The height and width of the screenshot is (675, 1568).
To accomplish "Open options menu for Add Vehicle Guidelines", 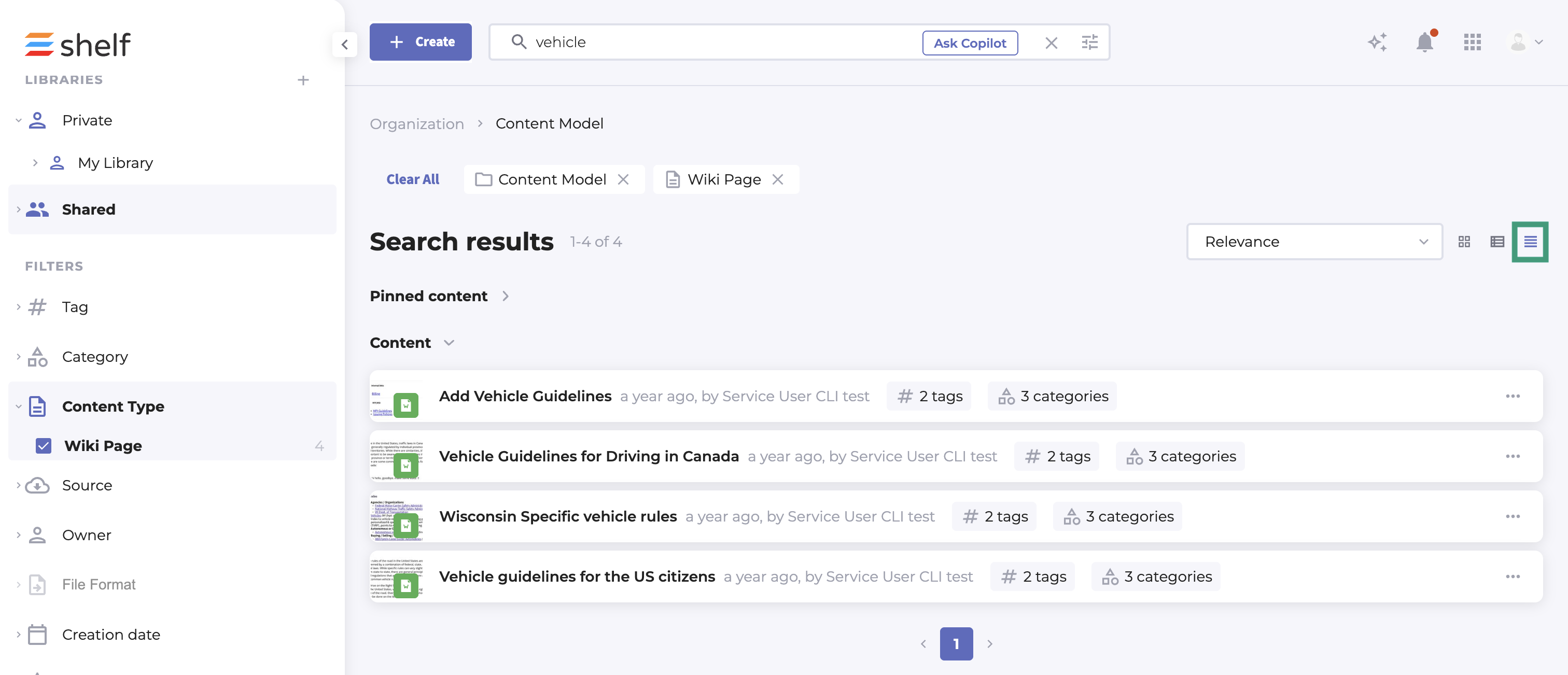I will [x=1513, y=397].
